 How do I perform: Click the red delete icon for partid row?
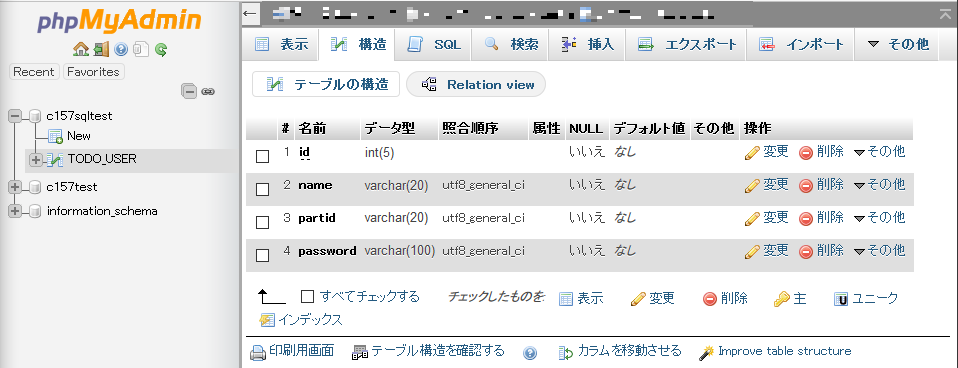pos(806,218)
